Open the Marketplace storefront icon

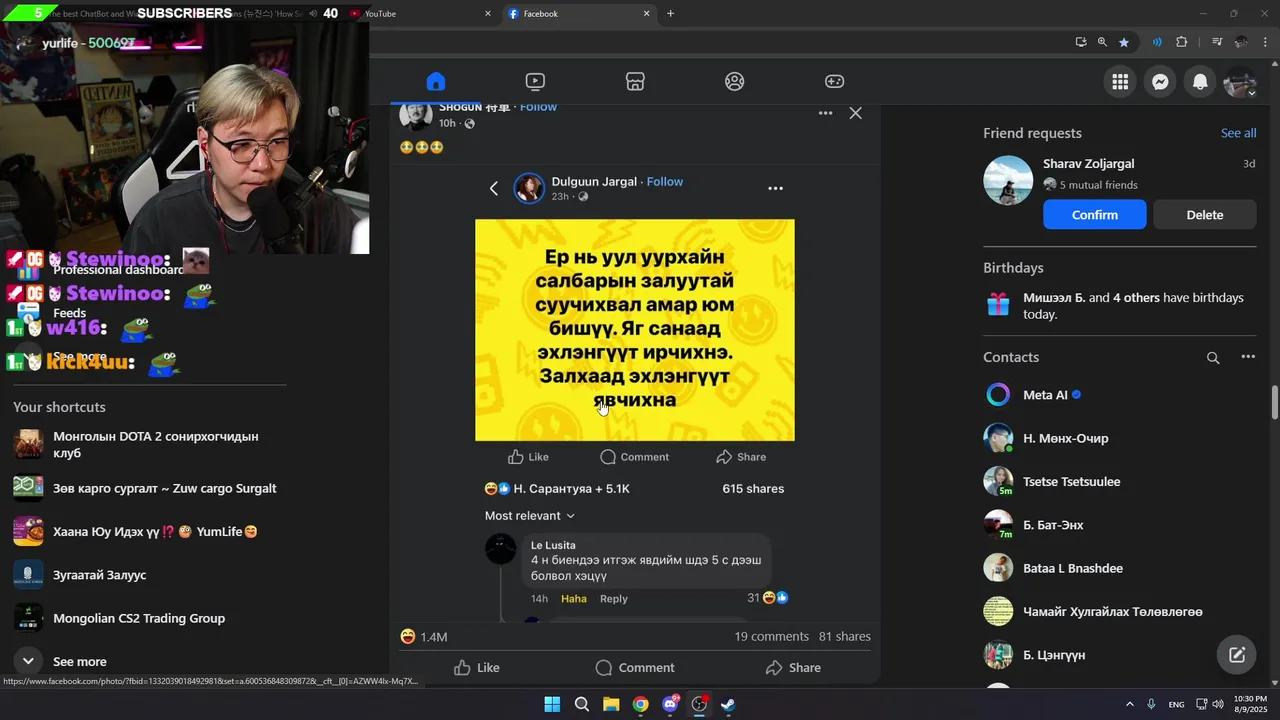coord(635,82)
